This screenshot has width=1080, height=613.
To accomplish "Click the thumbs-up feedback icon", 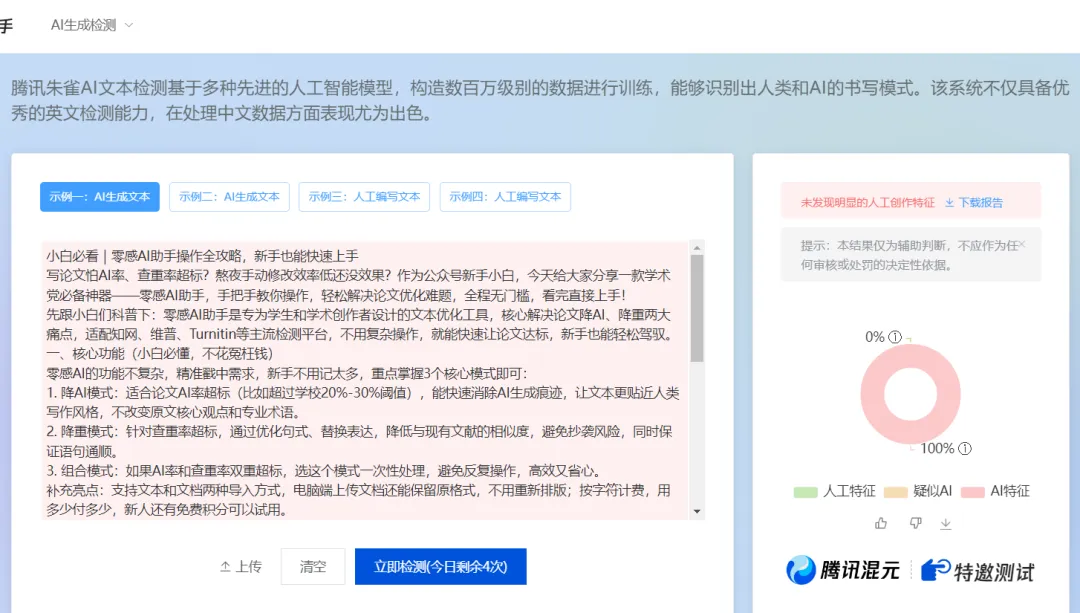I will click(881, 523).
